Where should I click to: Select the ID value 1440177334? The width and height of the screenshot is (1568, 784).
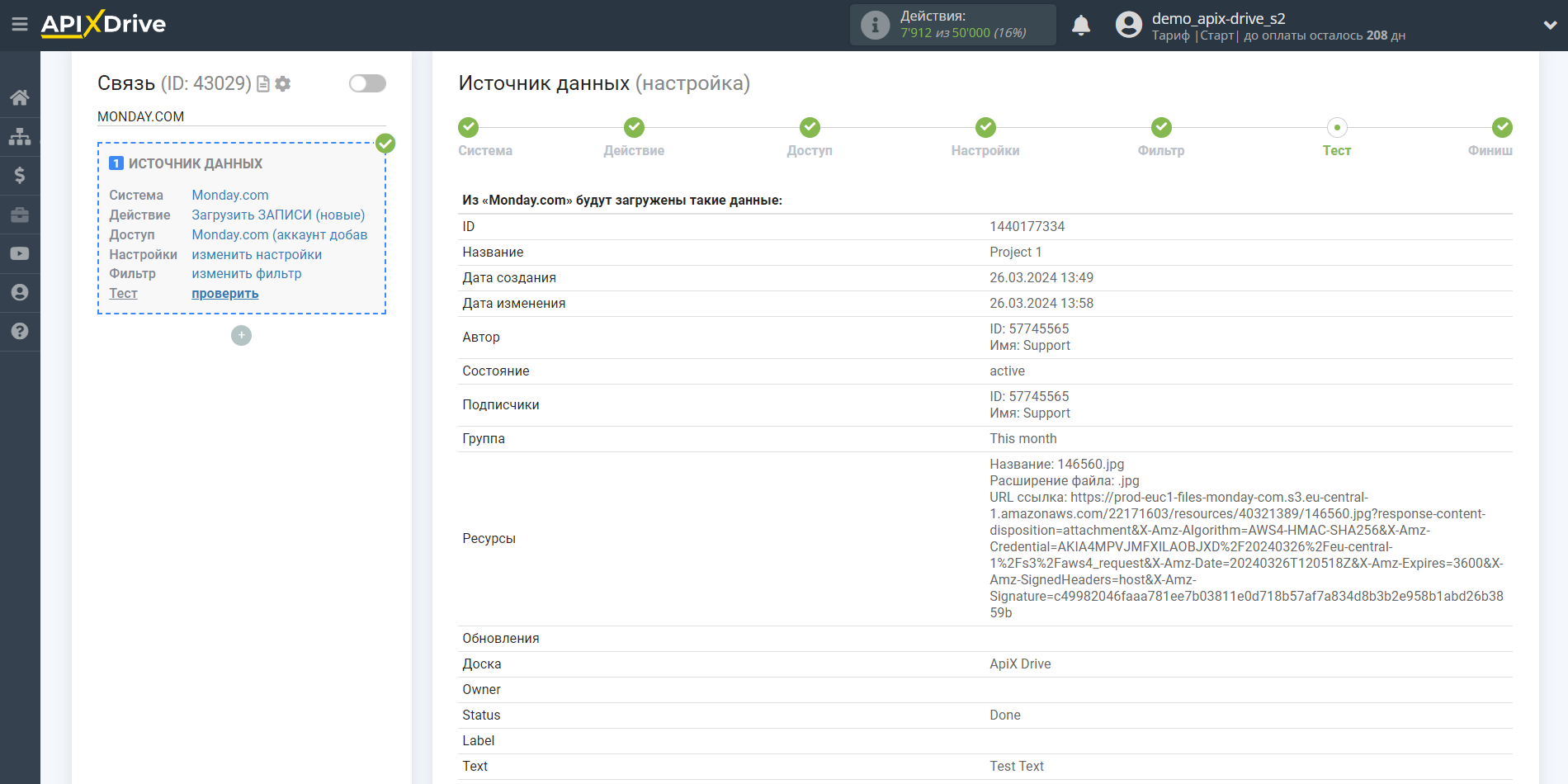pyautogui.click(x=1027, y=226)
